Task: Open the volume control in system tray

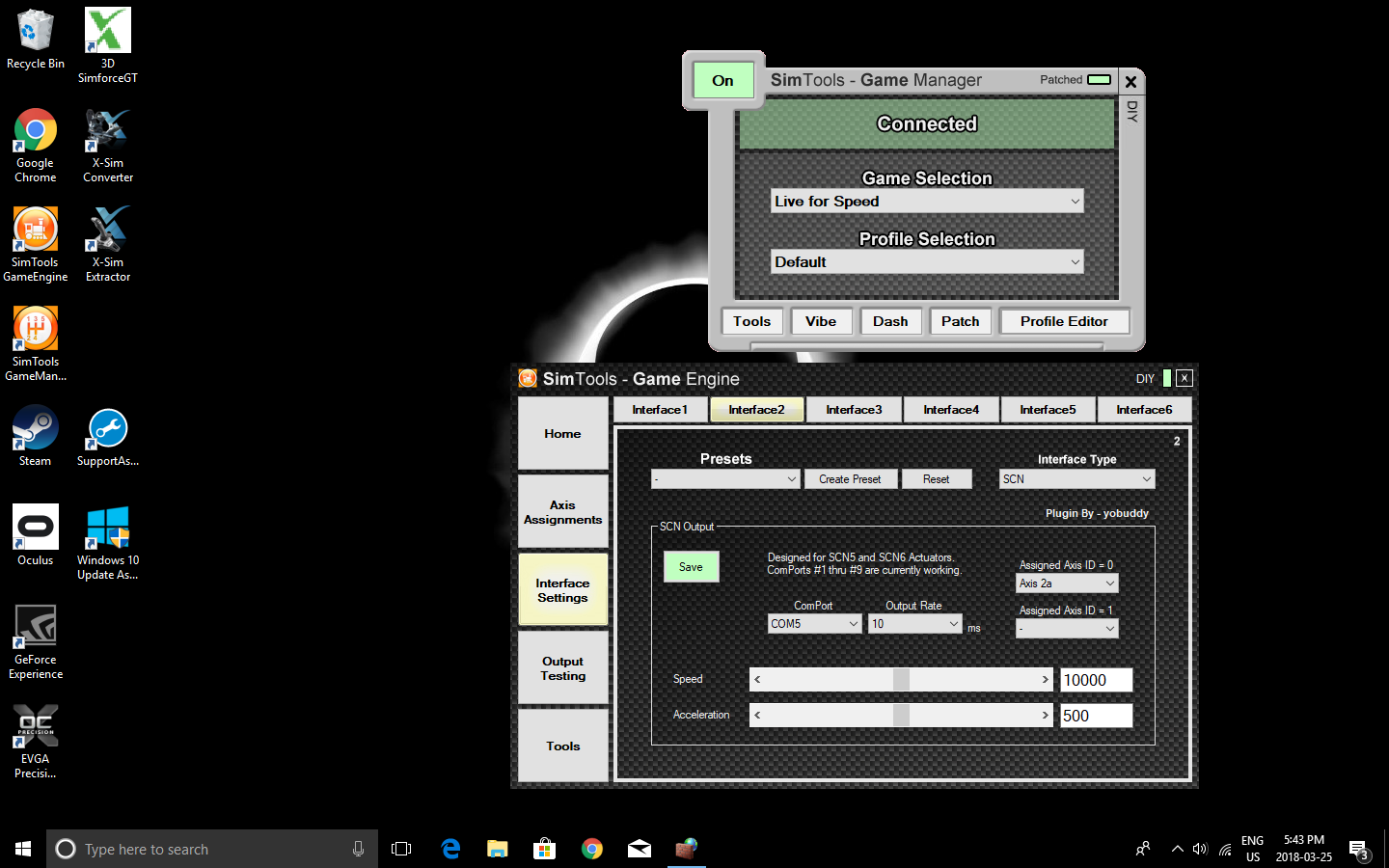Action: coord(1200,849)
